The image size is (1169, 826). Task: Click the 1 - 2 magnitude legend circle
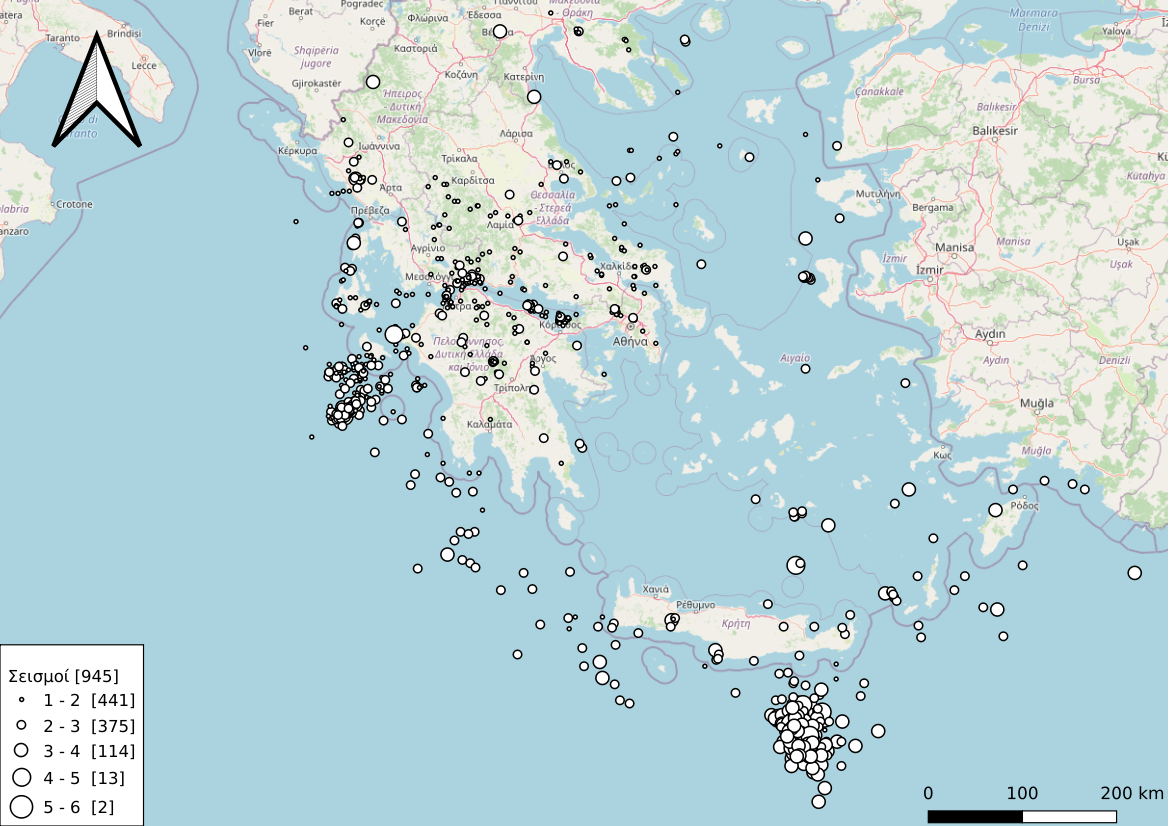21,701
